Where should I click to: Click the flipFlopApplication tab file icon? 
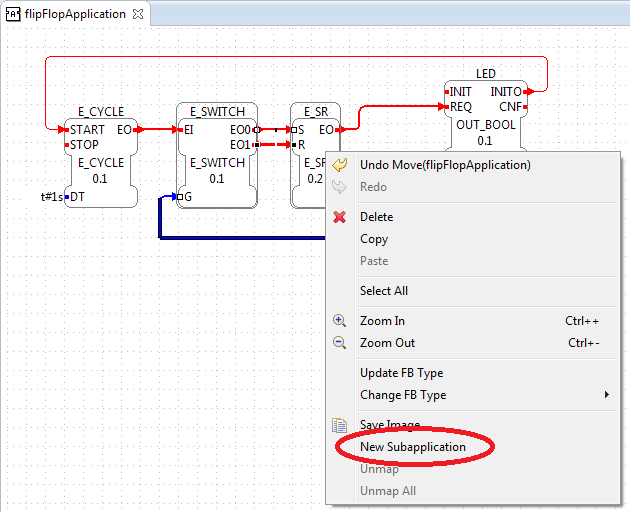[14, 14]
